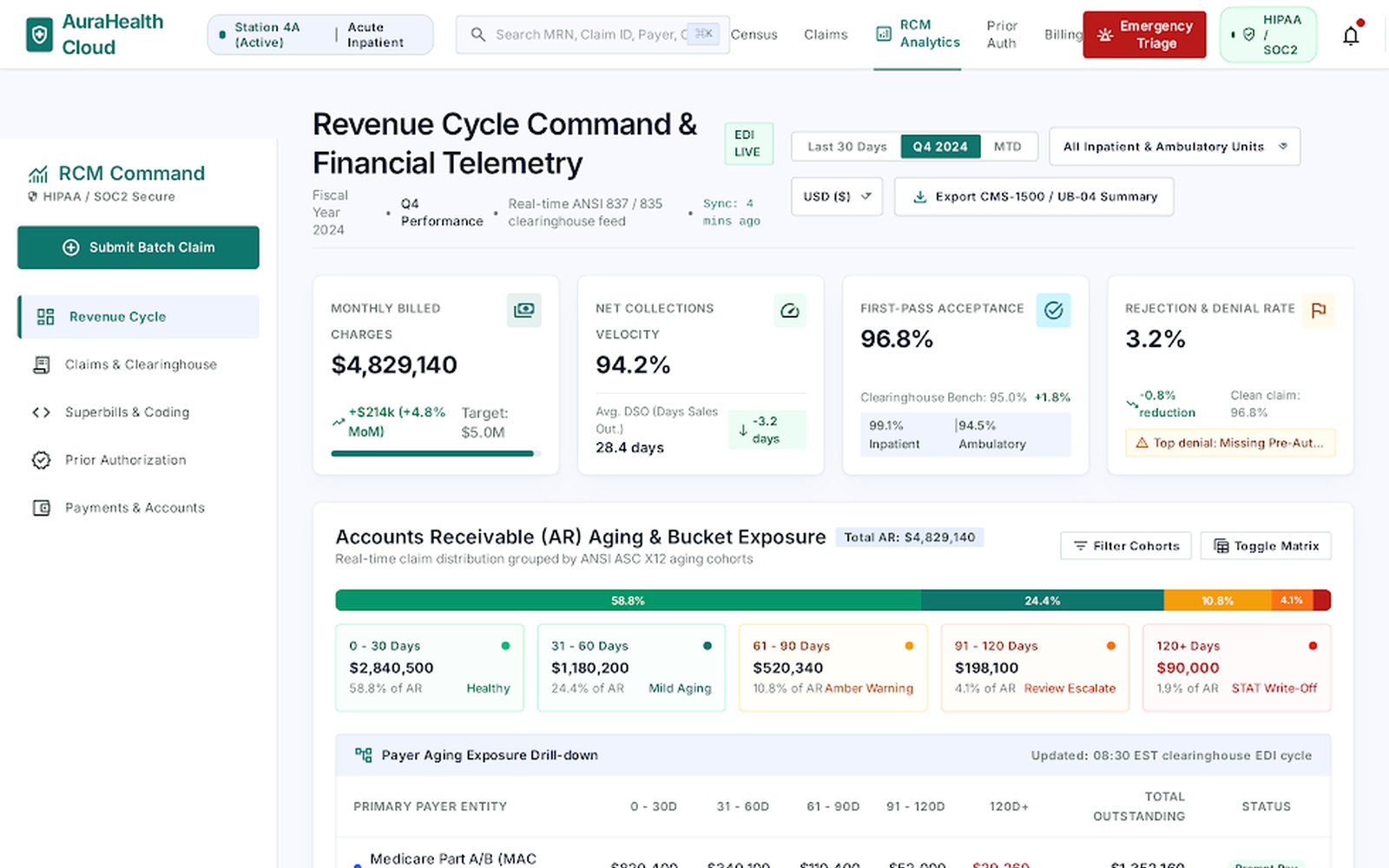The image size is (1389, 868).
Task: Click the Monthly Billed Charges cash icon
Action: [523, 310]
